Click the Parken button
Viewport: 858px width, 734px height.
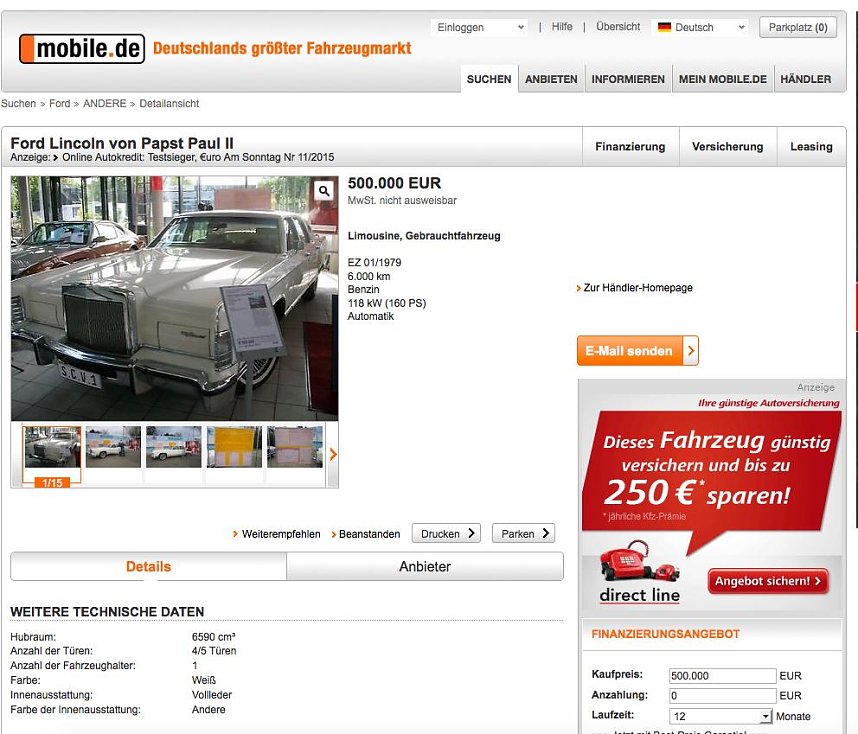click(523, 534)
